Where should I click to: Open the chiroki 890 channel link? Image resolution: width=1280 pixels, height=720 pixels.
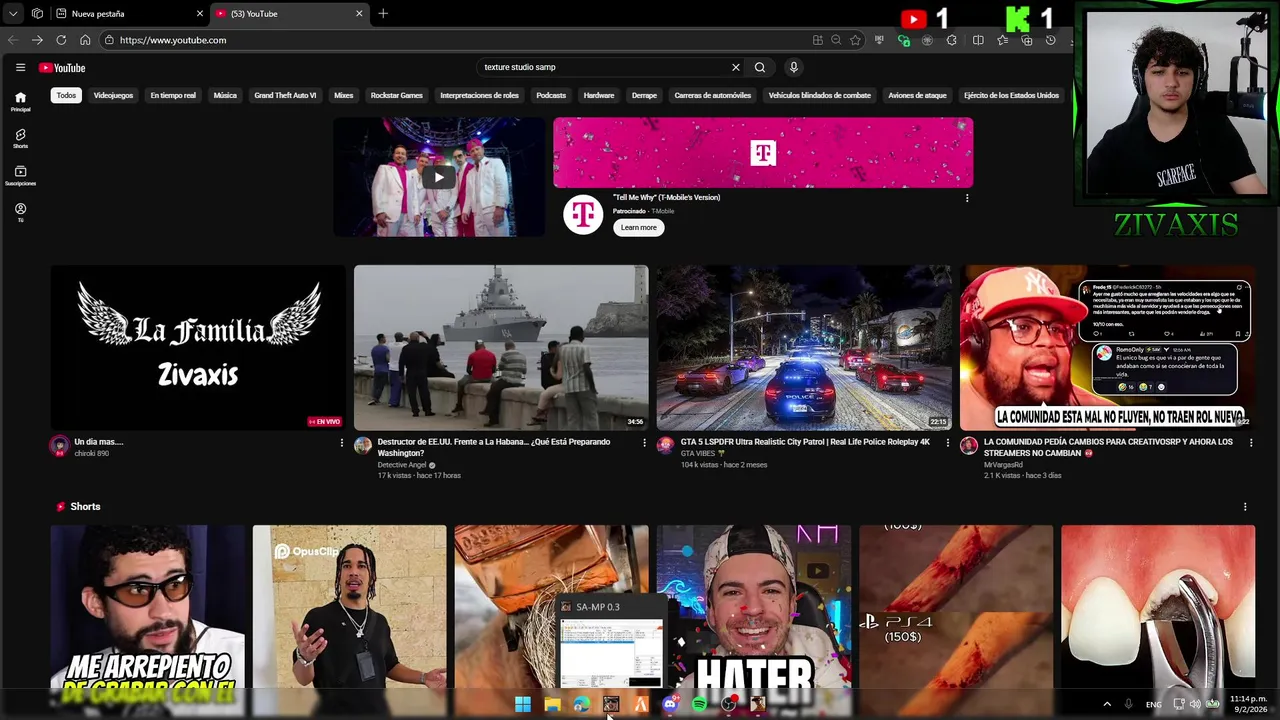91,453
